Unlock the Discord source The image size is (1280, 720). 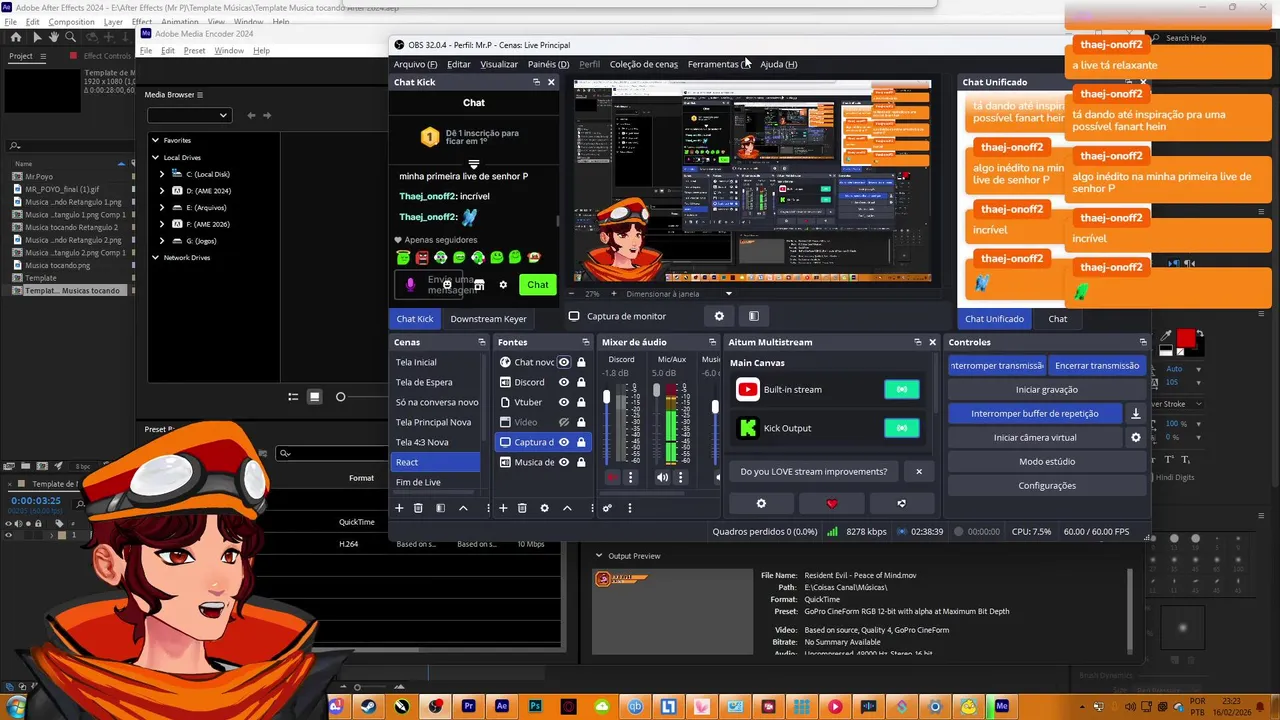pyautogui.click(x=581, y=382)
